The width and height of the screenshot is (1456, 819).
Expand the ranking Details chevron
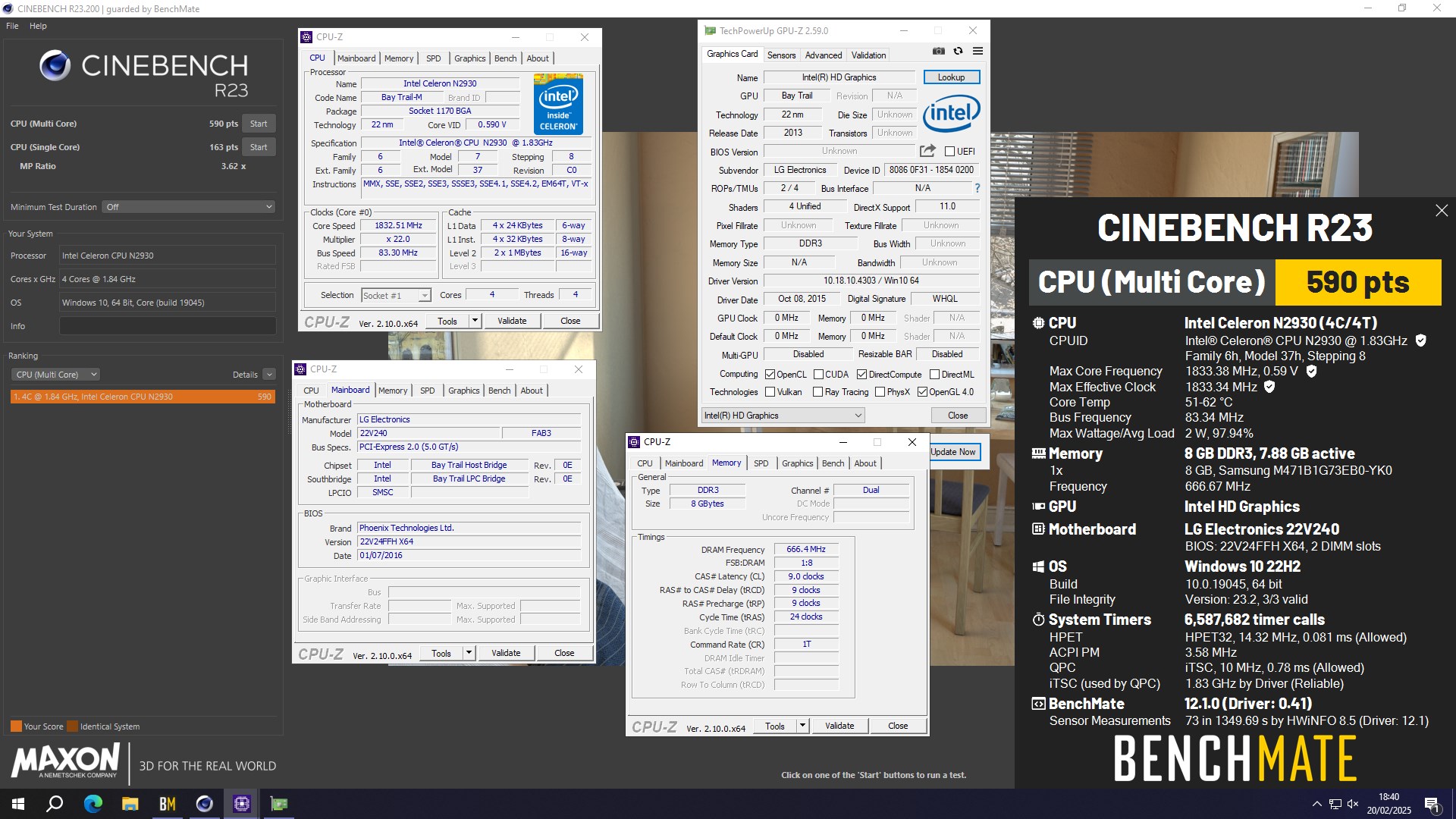click(269, 375)
